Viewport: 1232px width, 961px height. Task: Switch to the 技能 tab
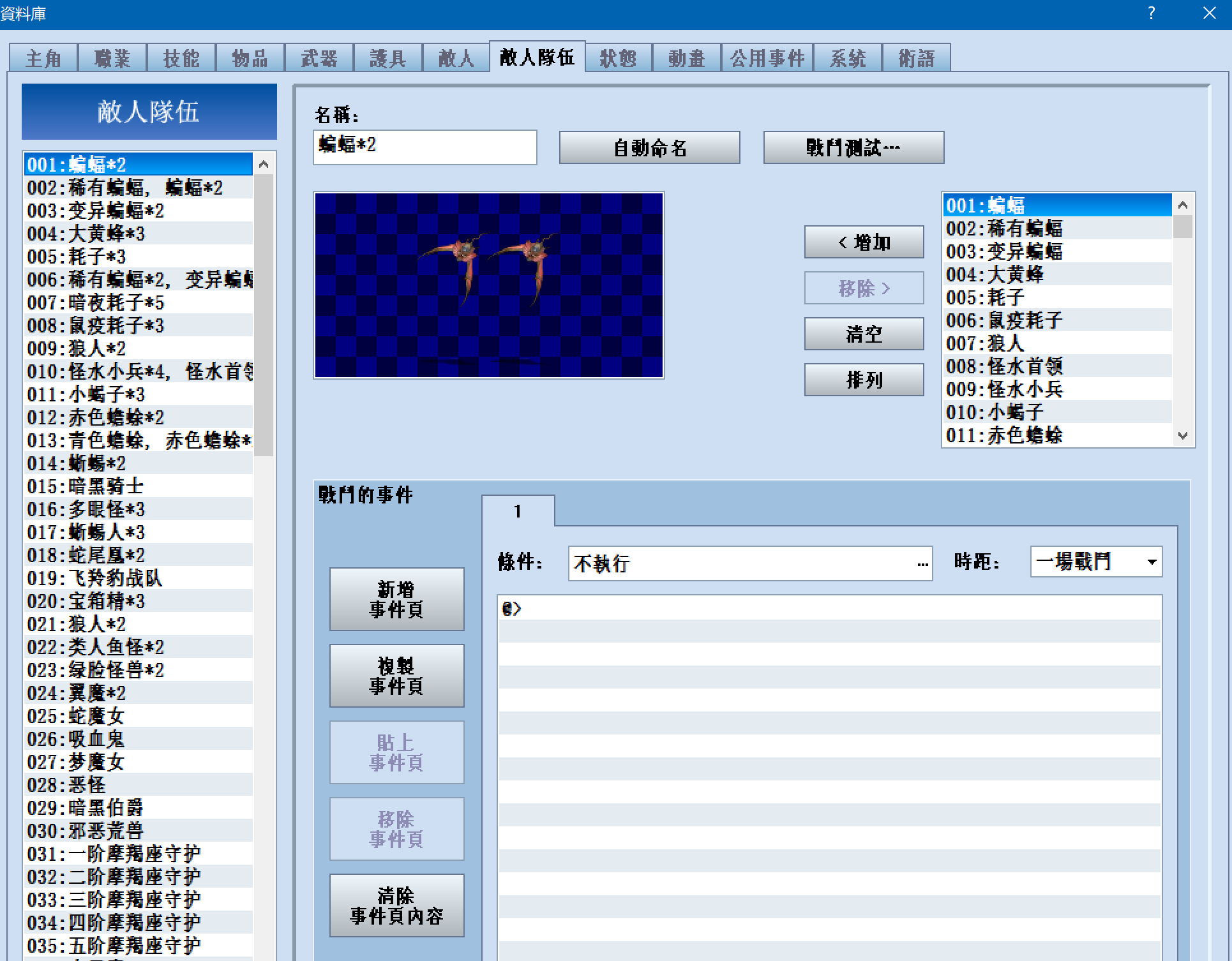(181, 59)
